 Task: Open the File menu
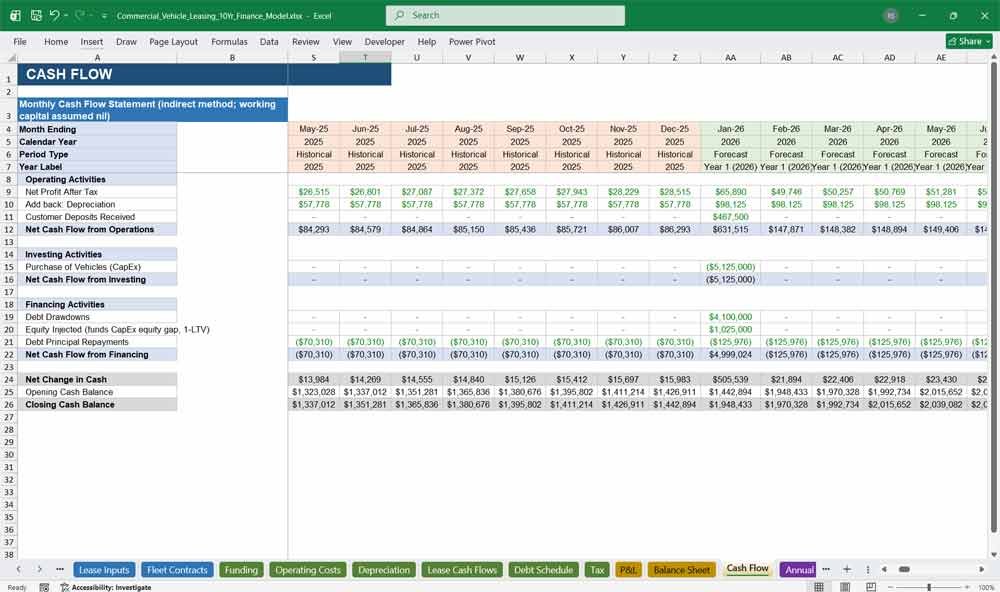pyautogui.click(x=20, y=41)
